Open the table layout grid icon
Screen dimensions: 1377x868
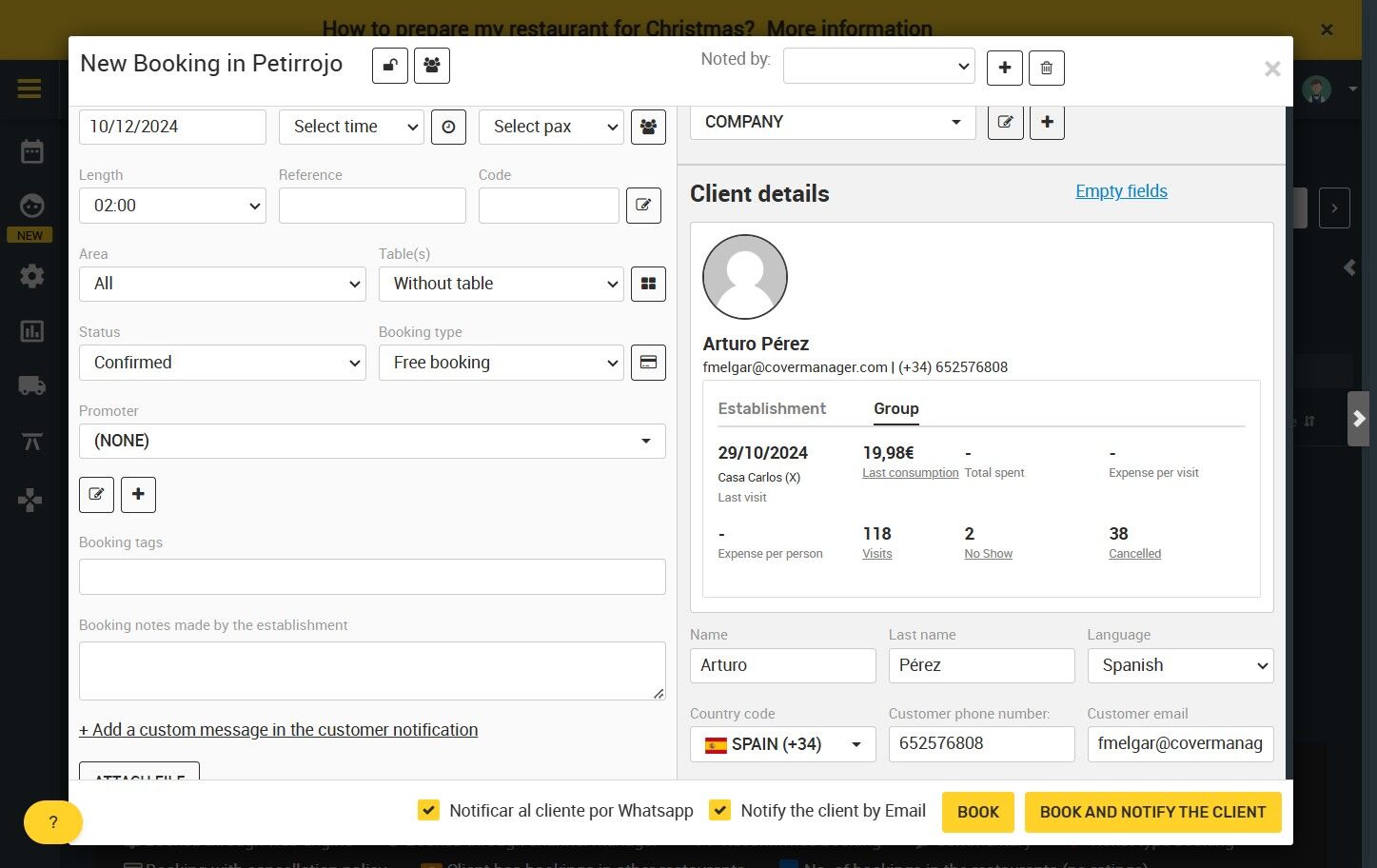(x=648, y=284)
